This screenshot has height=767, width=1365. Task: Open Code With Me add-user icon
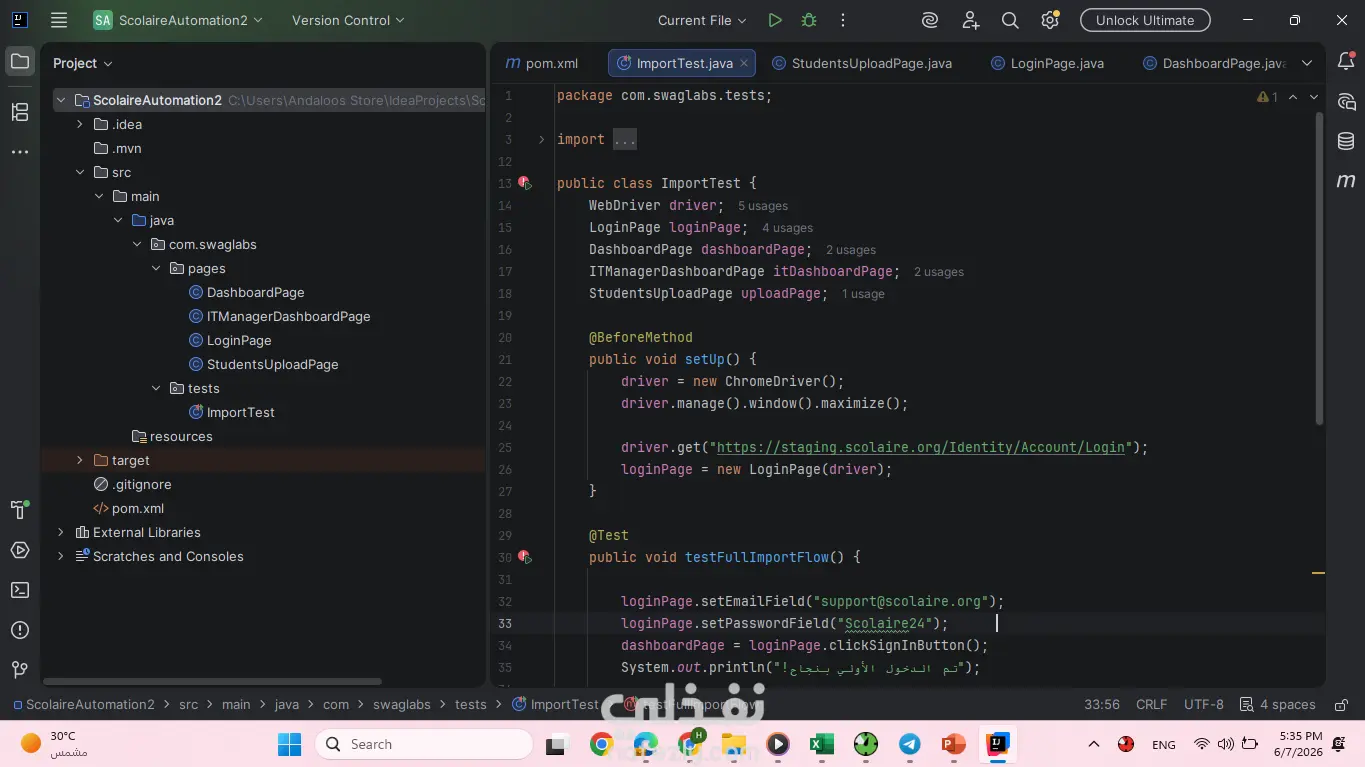coord(970,20)
